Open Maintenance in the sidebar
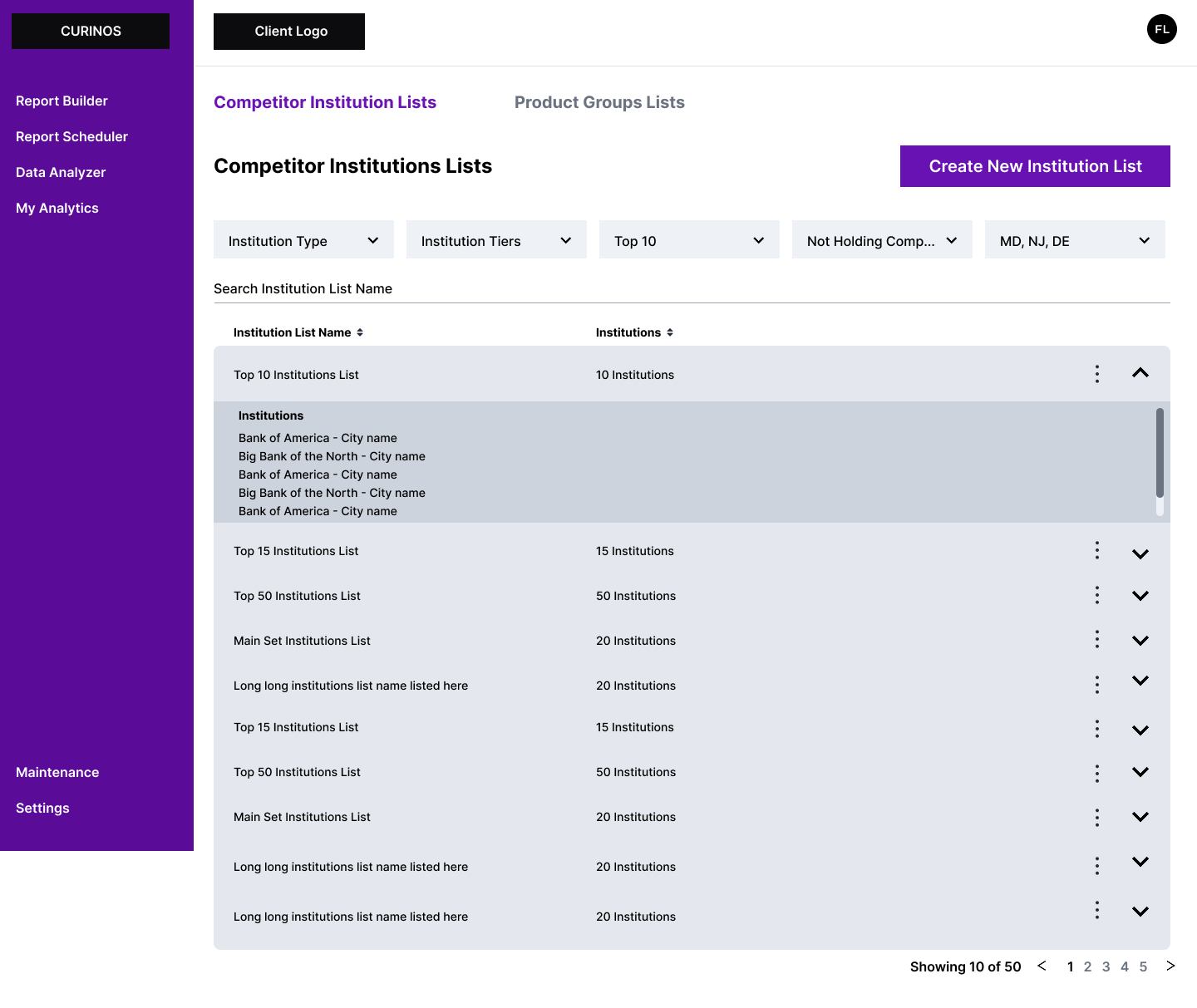This screenshot has height=1008, width=1197. [57, 772]
